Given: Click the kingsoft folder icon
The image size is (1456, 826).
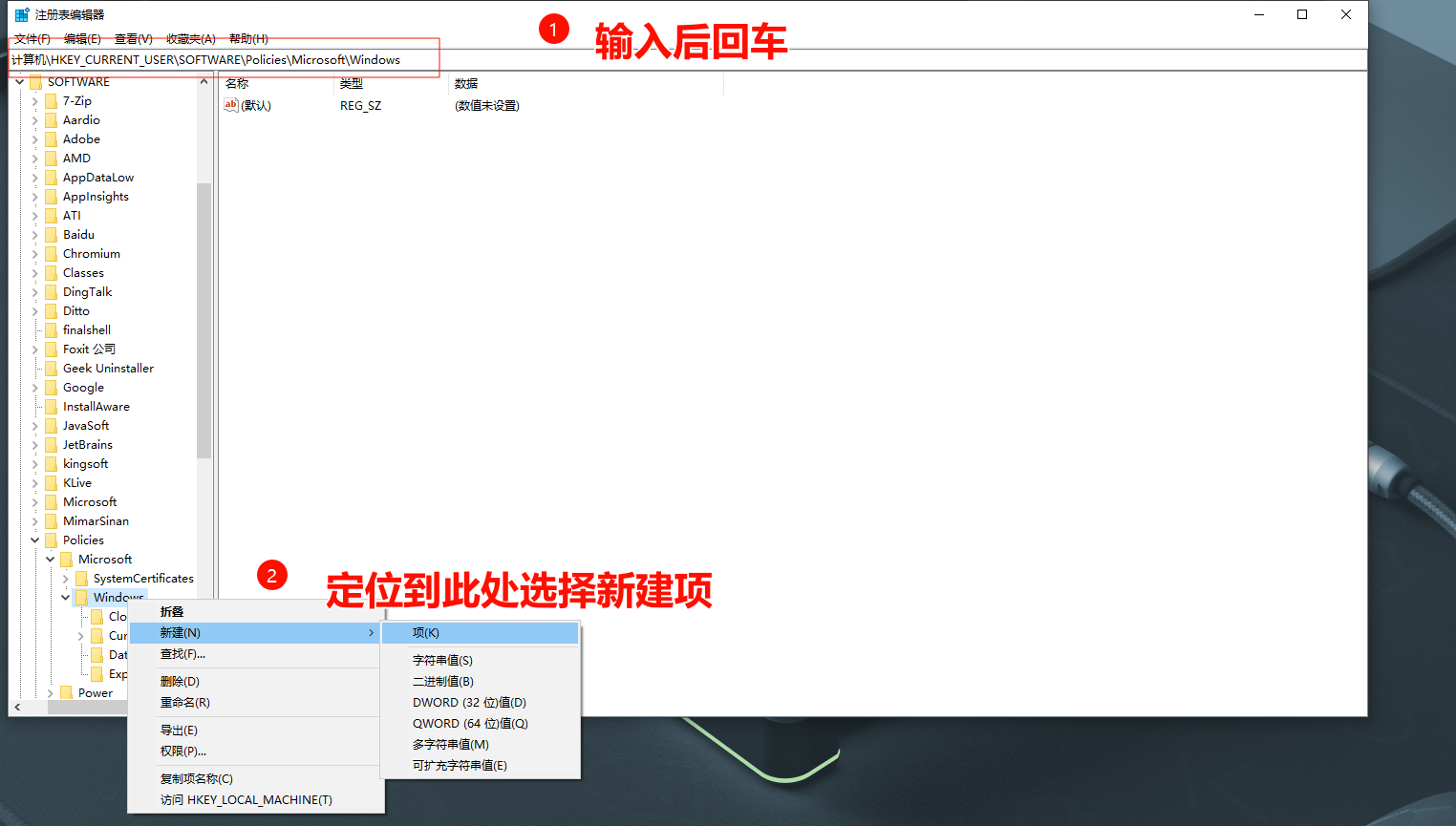Looking at the screenshot, I should 50,463.
